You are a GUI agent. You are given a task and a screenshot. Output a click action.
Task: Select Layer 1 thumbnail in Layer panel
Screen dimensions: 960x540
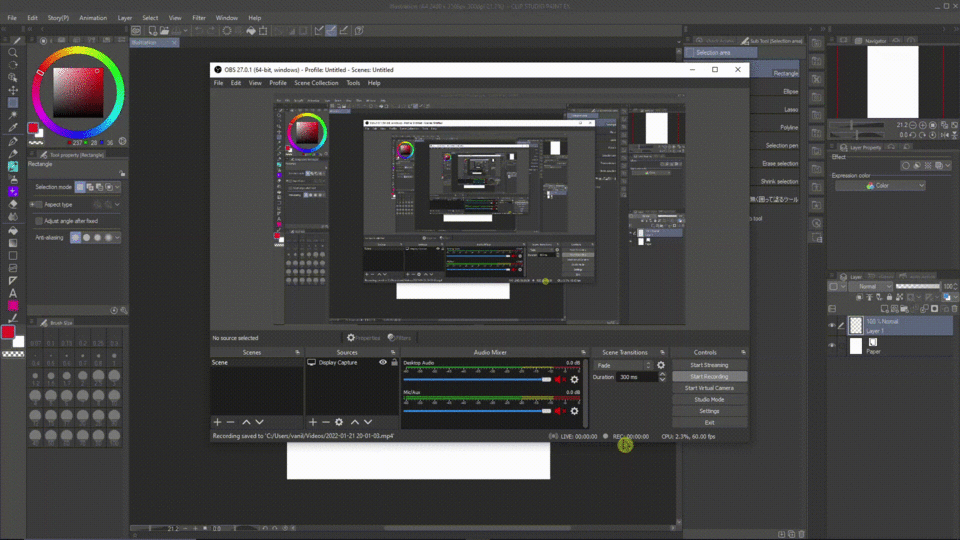click(856, 326)
